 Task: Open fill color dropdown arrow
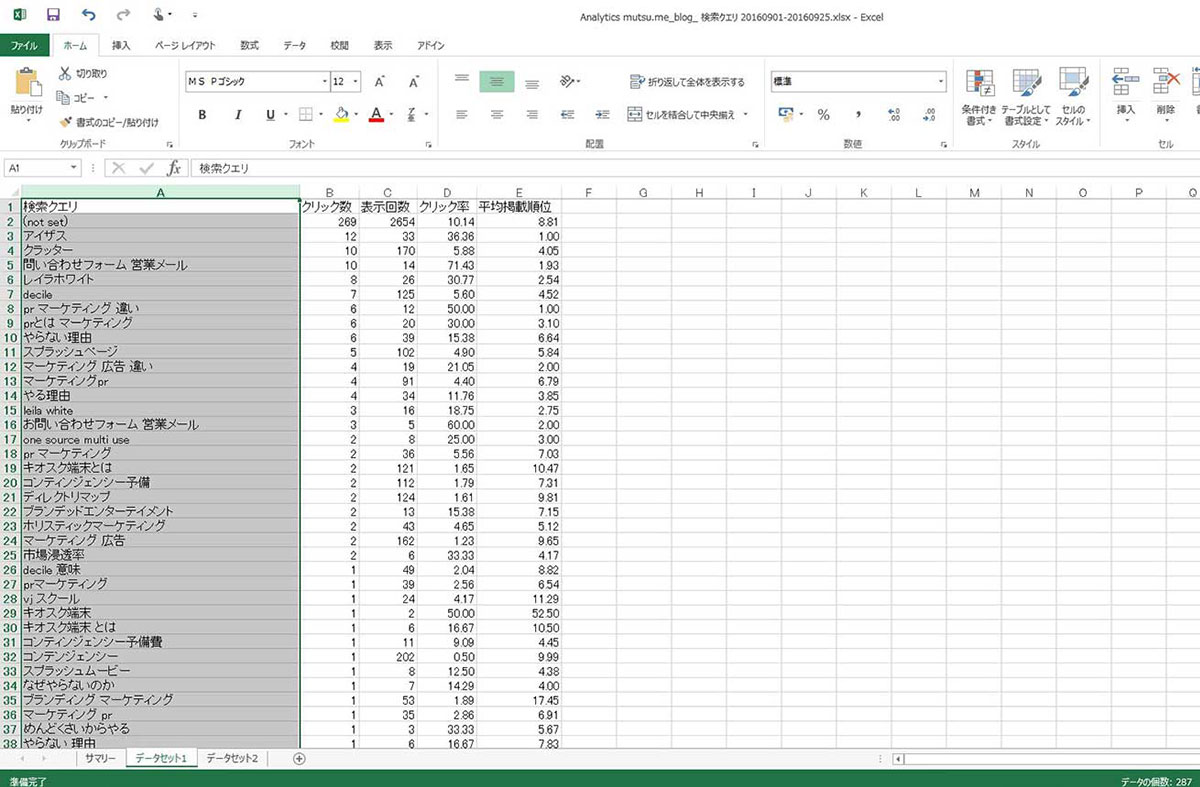[357, 115]
